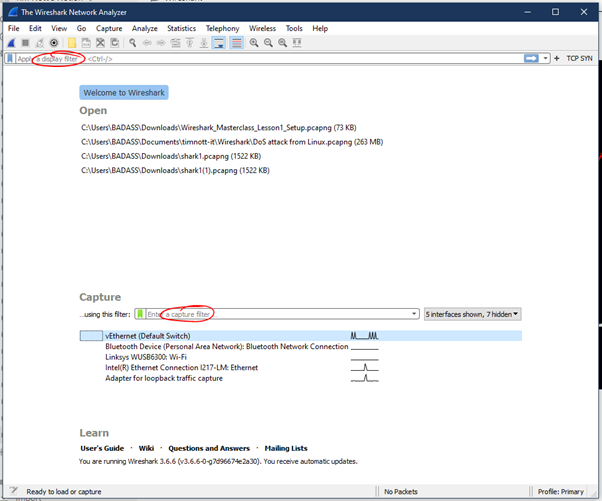Toggle packet colorization in toolbar

237,43
